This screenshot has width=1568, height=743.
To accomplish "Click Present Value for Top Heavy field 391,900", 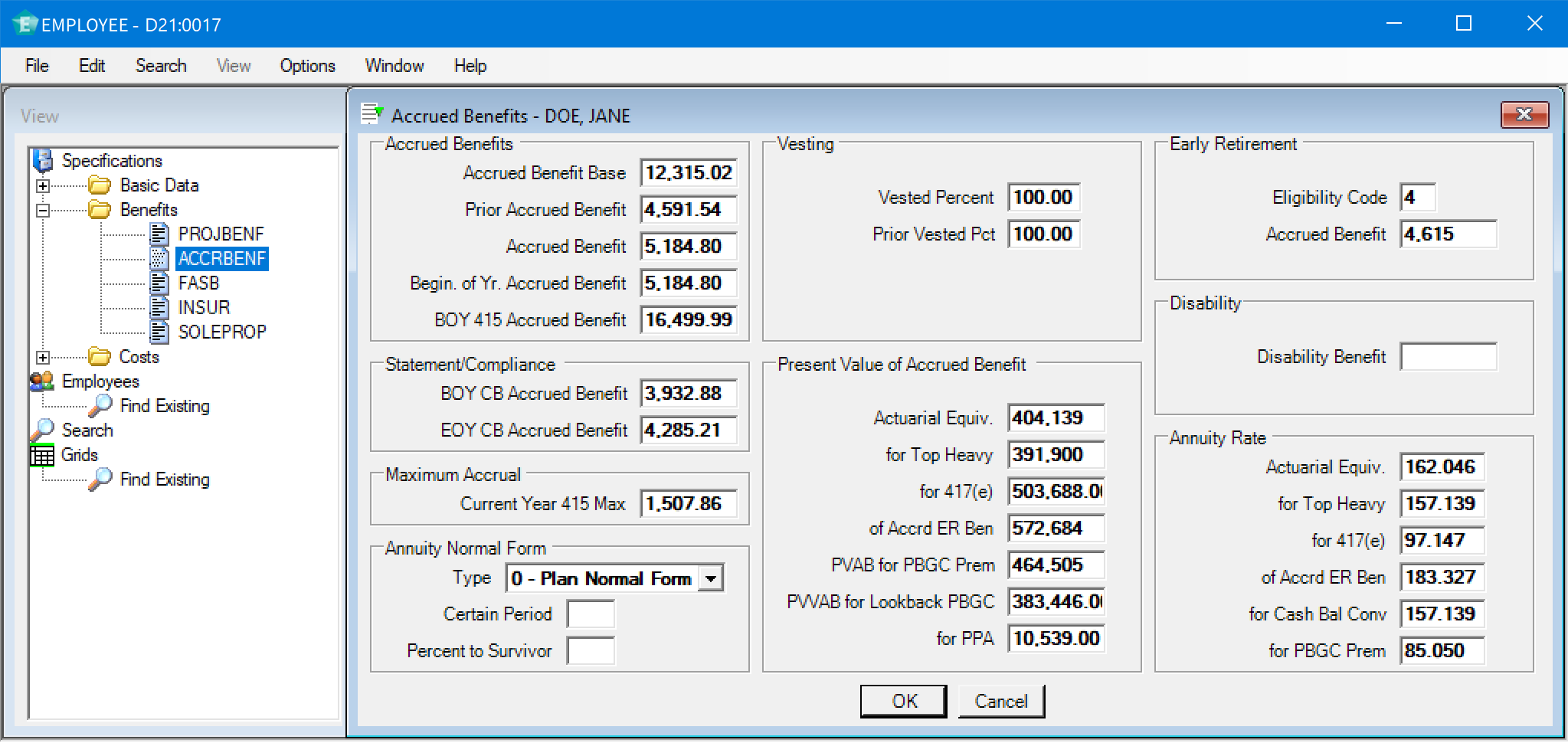I will [x=1056, y=454].
